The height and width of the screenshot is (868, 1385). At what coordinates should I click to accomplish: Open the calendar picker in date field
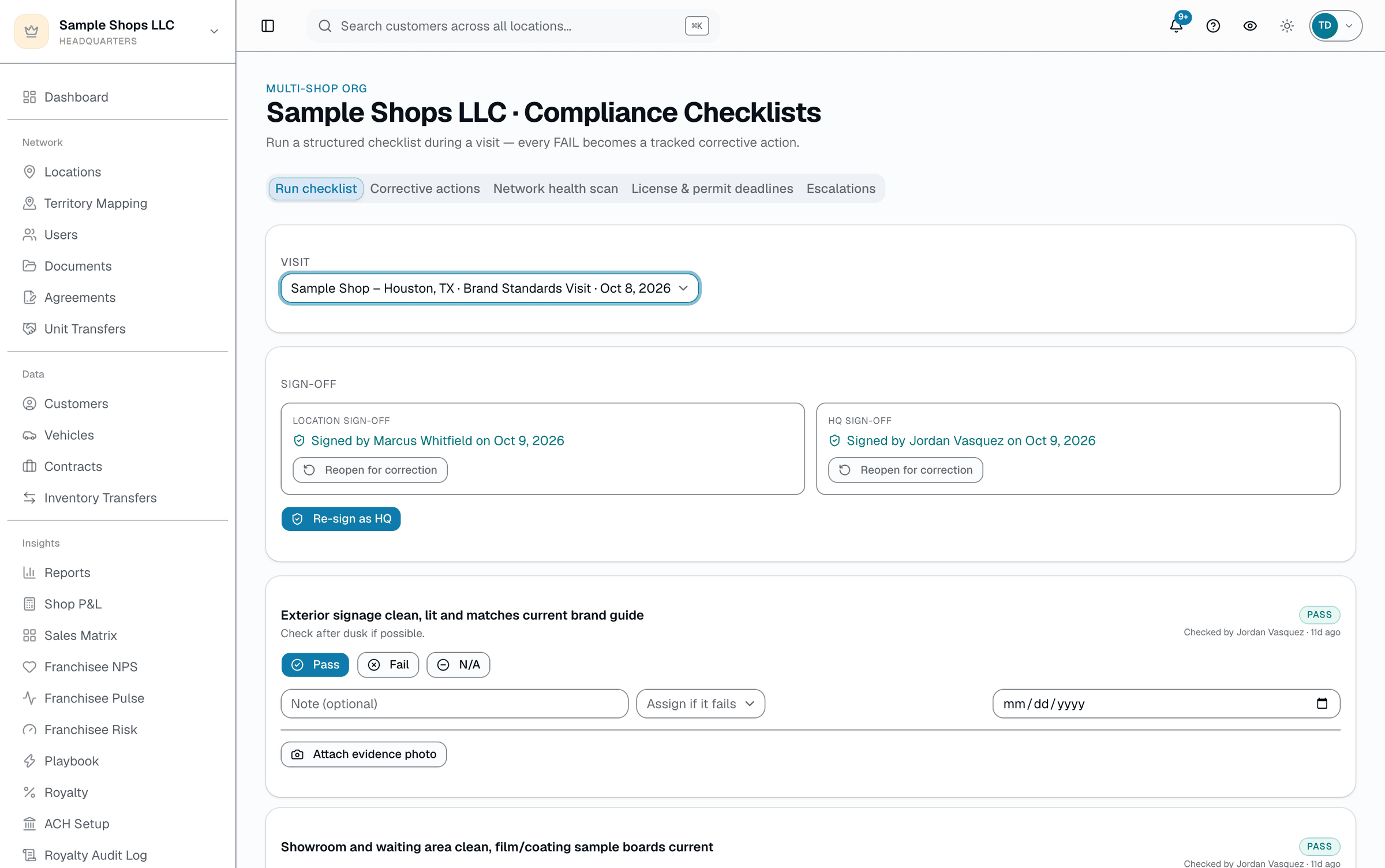pyautogui.click(x=1322, y=704)
